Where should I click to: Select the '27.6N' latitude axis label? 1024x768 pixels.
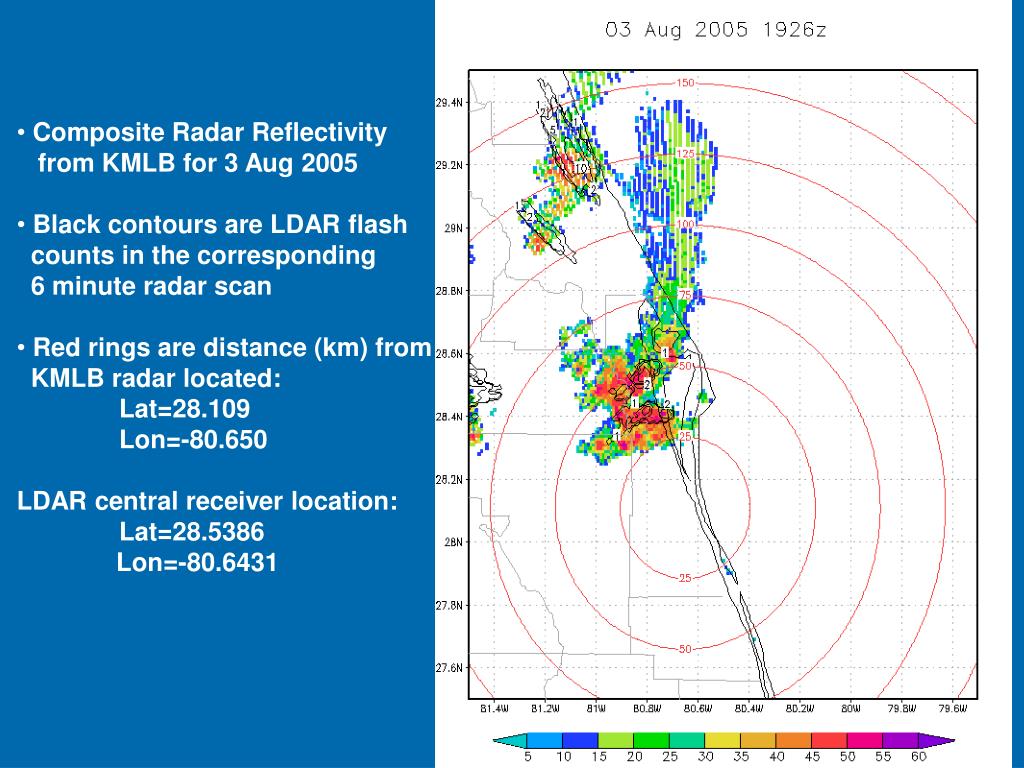point(449,668)
